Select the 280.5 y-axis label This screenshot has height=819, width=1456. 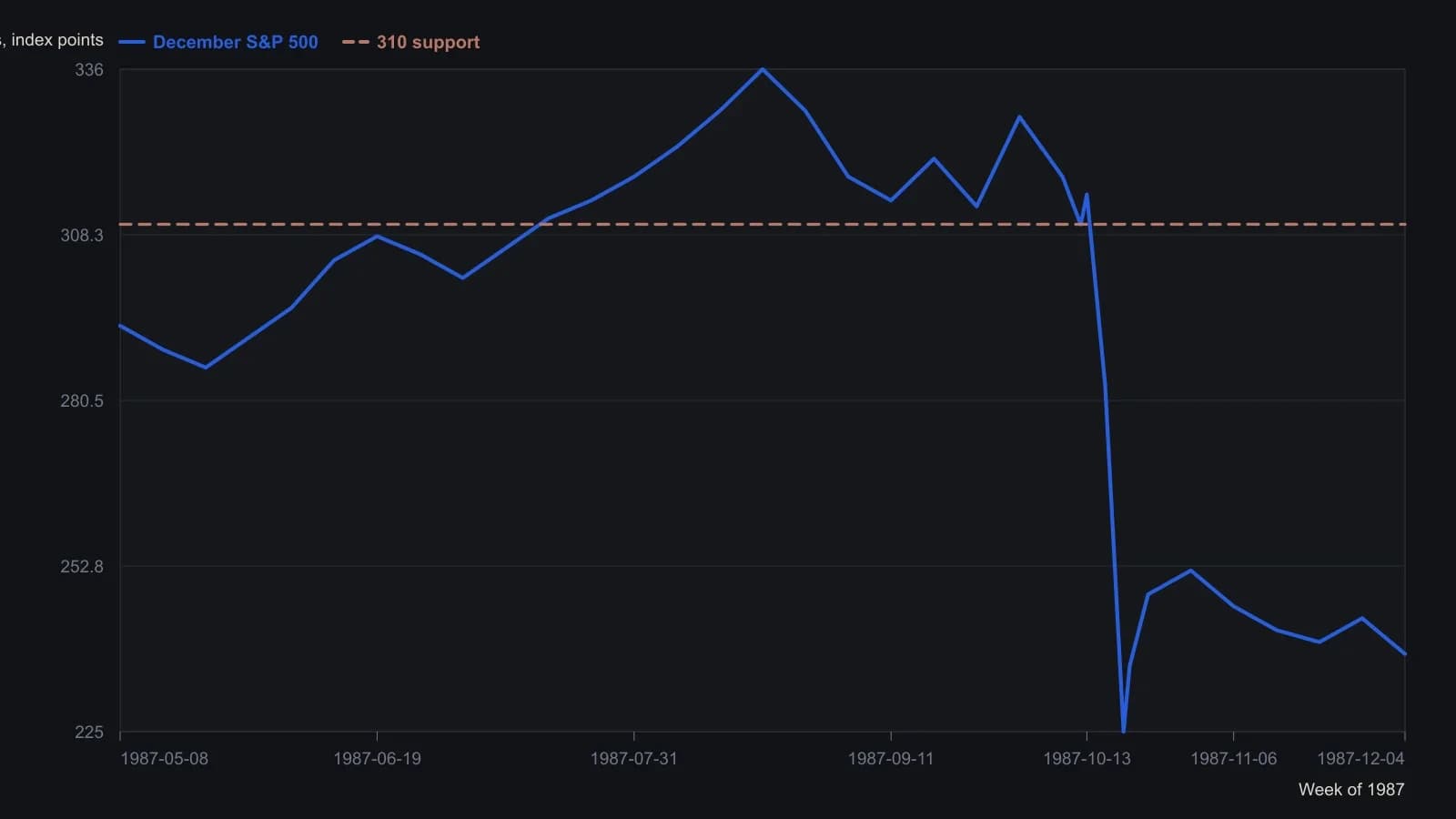tap(82, 401)
